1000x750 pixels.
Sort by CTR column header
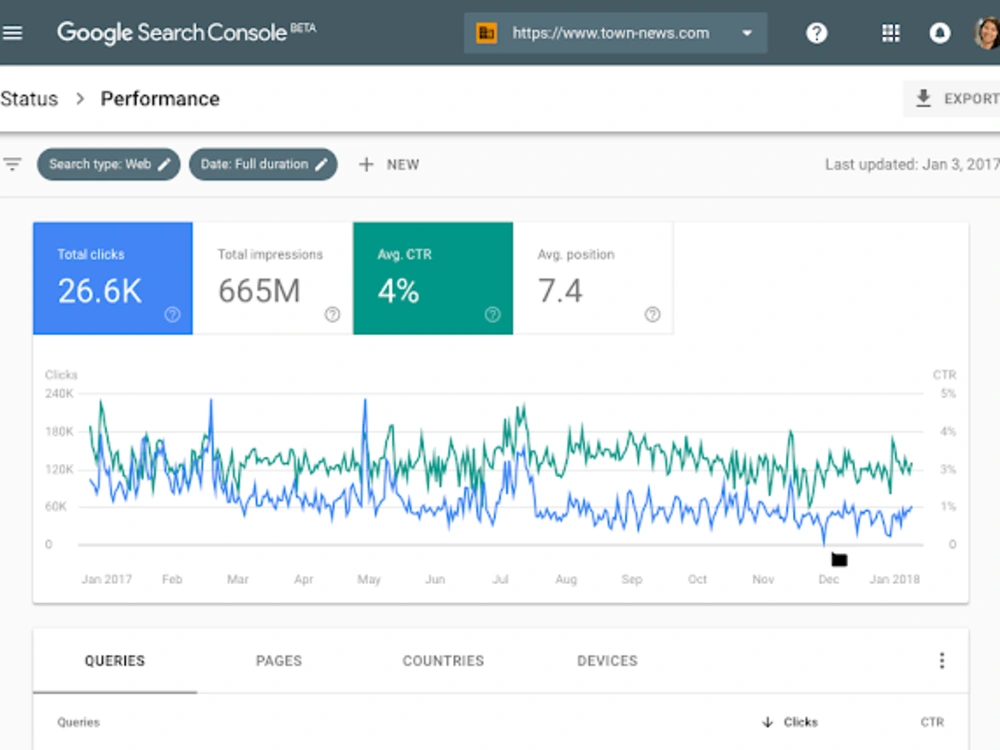click(932, 722)
